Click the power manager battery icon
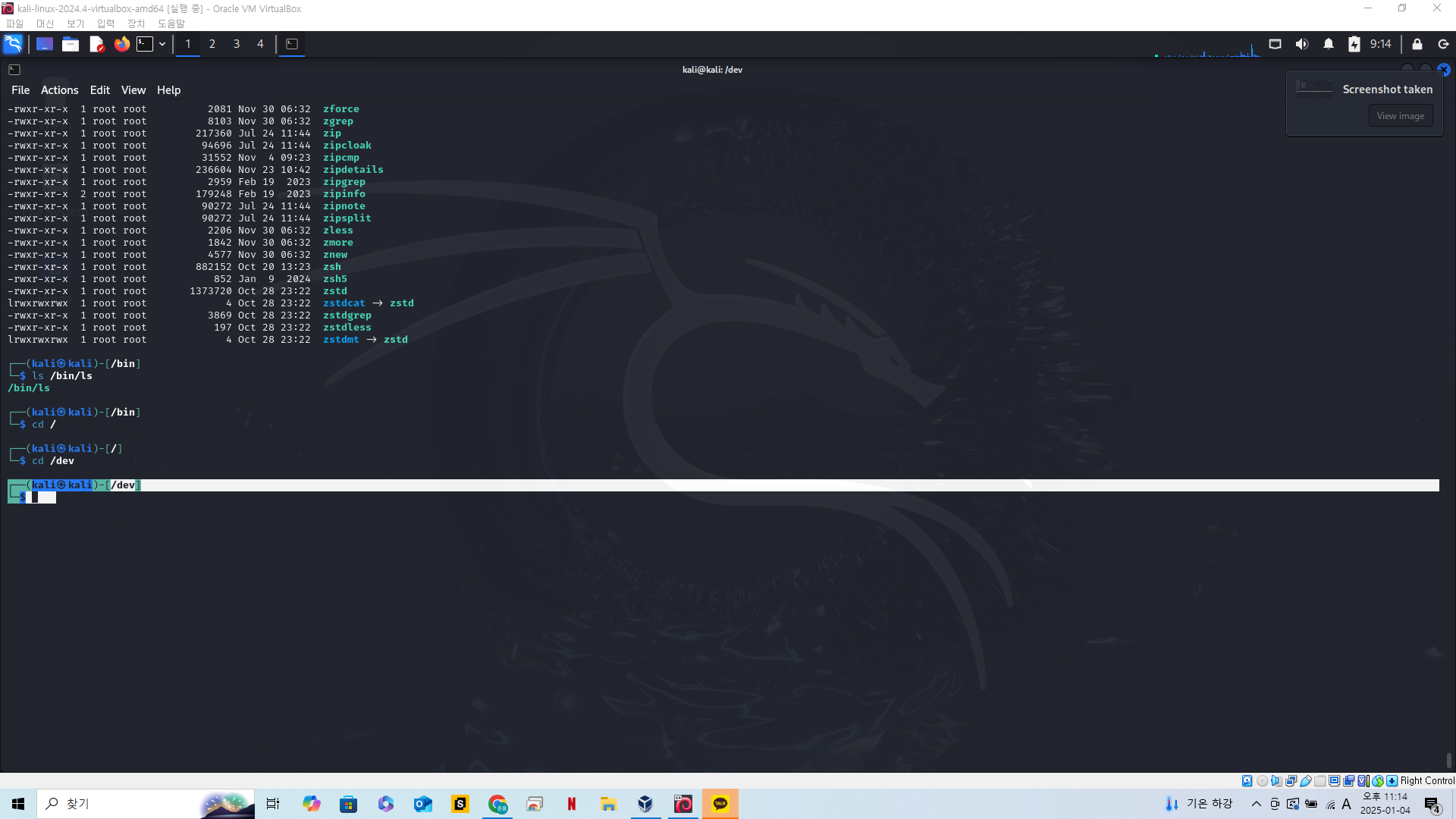The width and height of the screenshot is (1456, 819). click(x=1354, y=44)
